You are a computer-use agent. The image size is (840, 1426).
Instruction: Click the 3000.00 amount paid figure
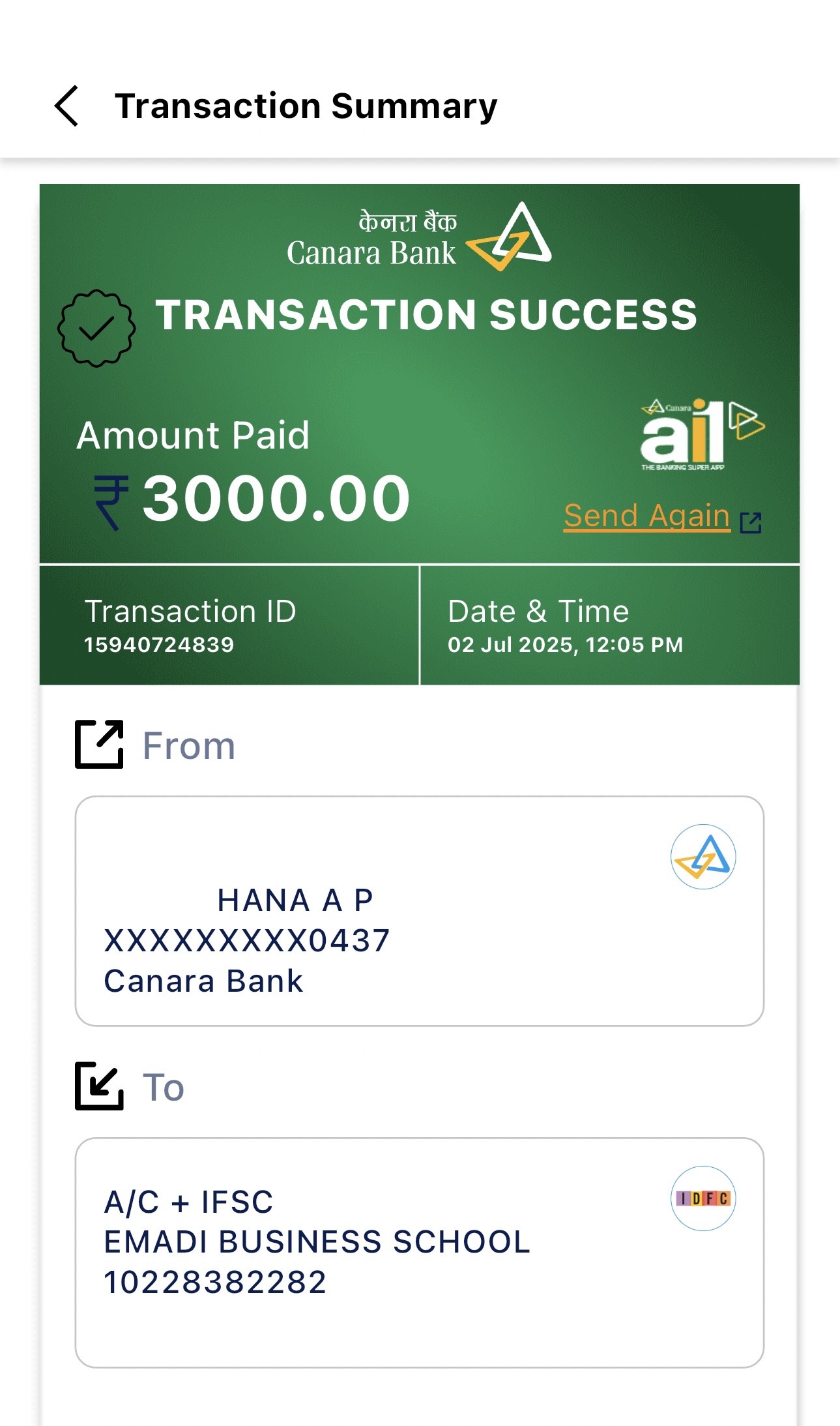click(x=276, y=499)
